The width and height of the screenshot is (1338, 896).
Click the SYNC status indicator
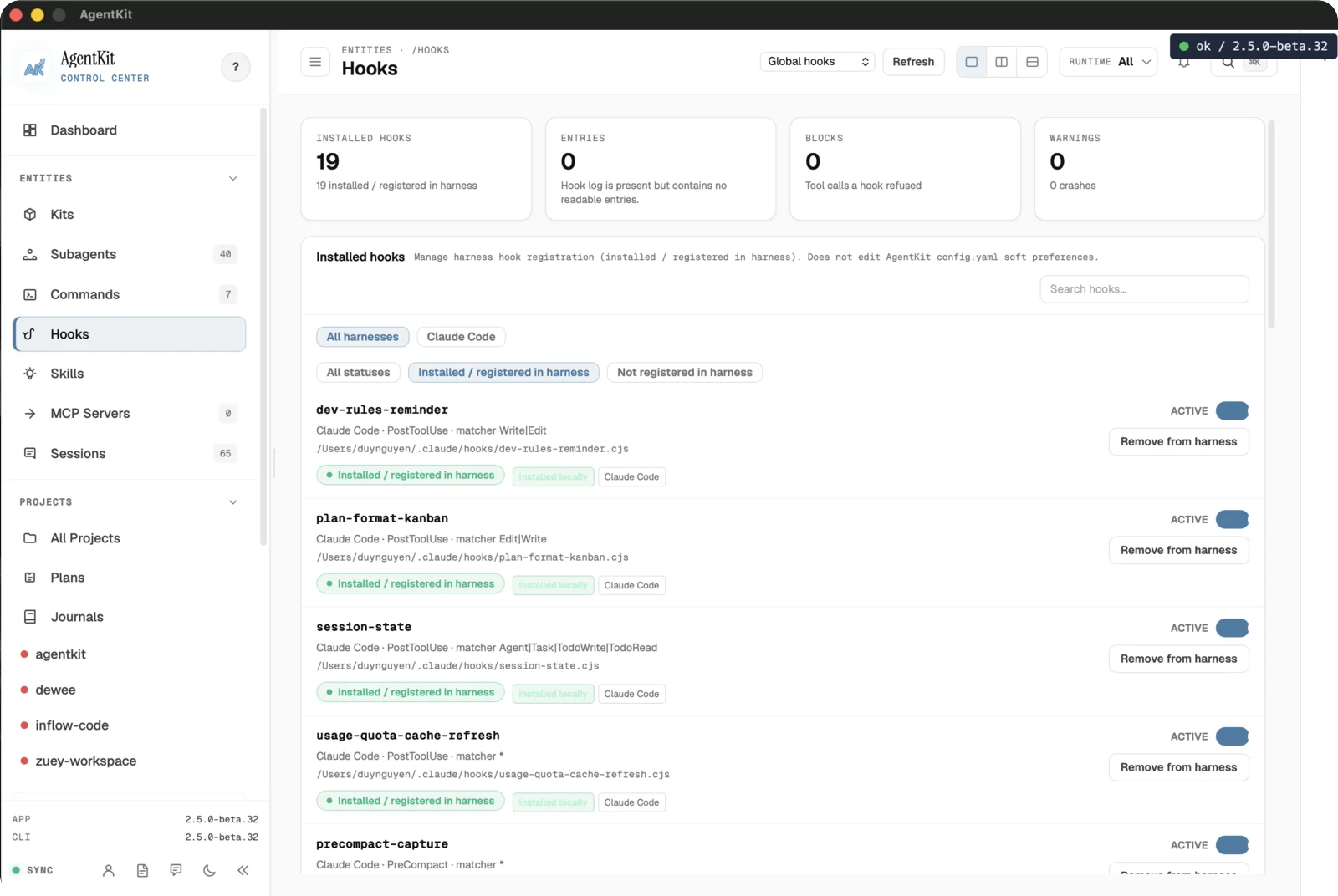(x=33, y=870)
